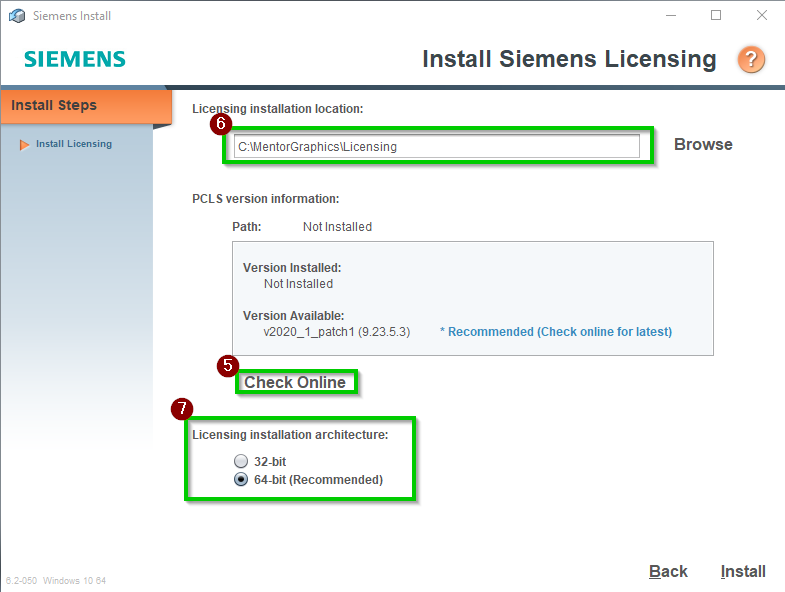Screen dimensions: 785x592
Task: Click the 6.2-050 Windows 10 64 version text
Action: pyautogui.click(x=56, y=580)
